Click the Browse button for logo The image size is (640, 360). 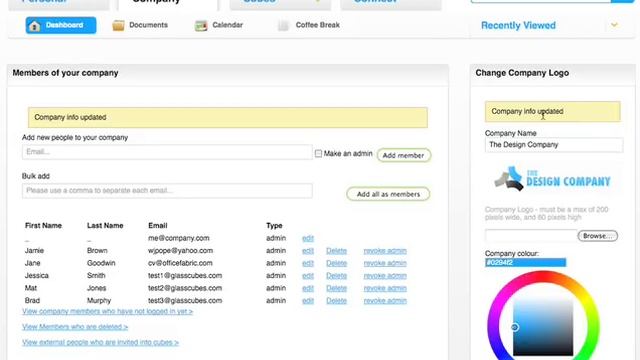tap(598, 236)
